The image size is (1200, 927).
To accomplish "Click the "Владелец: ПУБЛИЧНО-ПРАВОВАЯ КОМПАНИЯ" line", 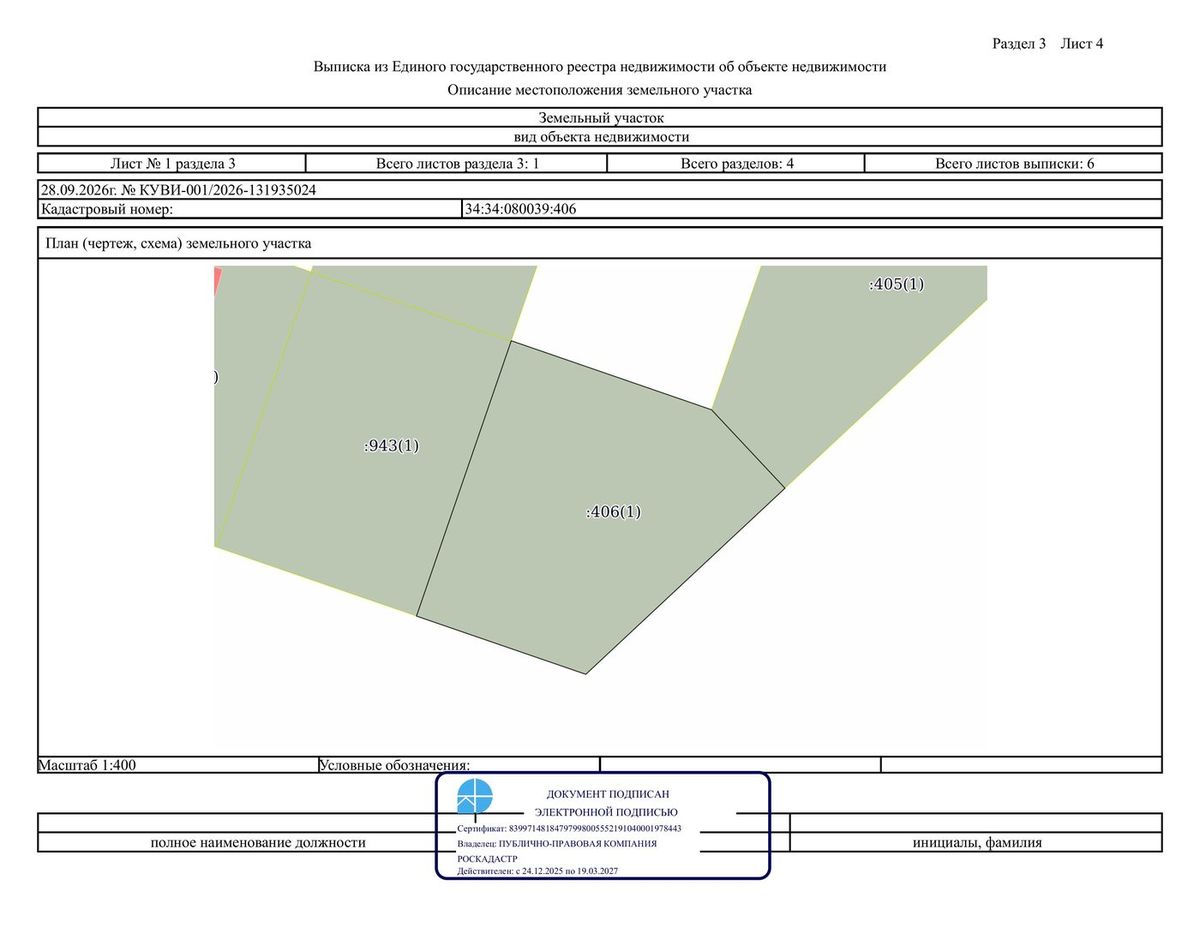I will (557, 843).
